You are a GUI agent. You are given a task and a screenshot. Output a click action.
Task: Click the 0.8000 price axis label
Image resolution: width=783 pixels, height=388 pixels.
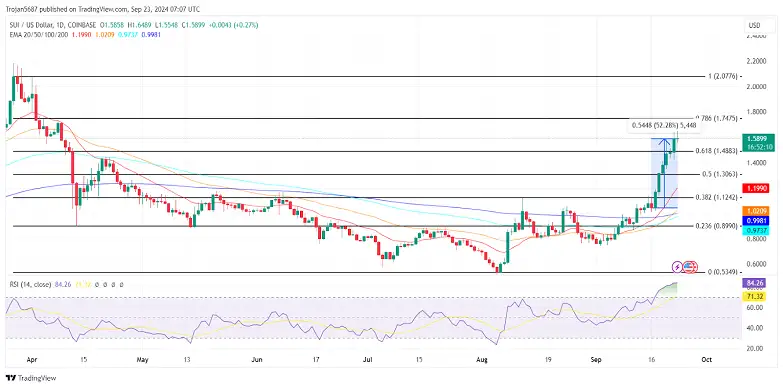tap(757, 239)
